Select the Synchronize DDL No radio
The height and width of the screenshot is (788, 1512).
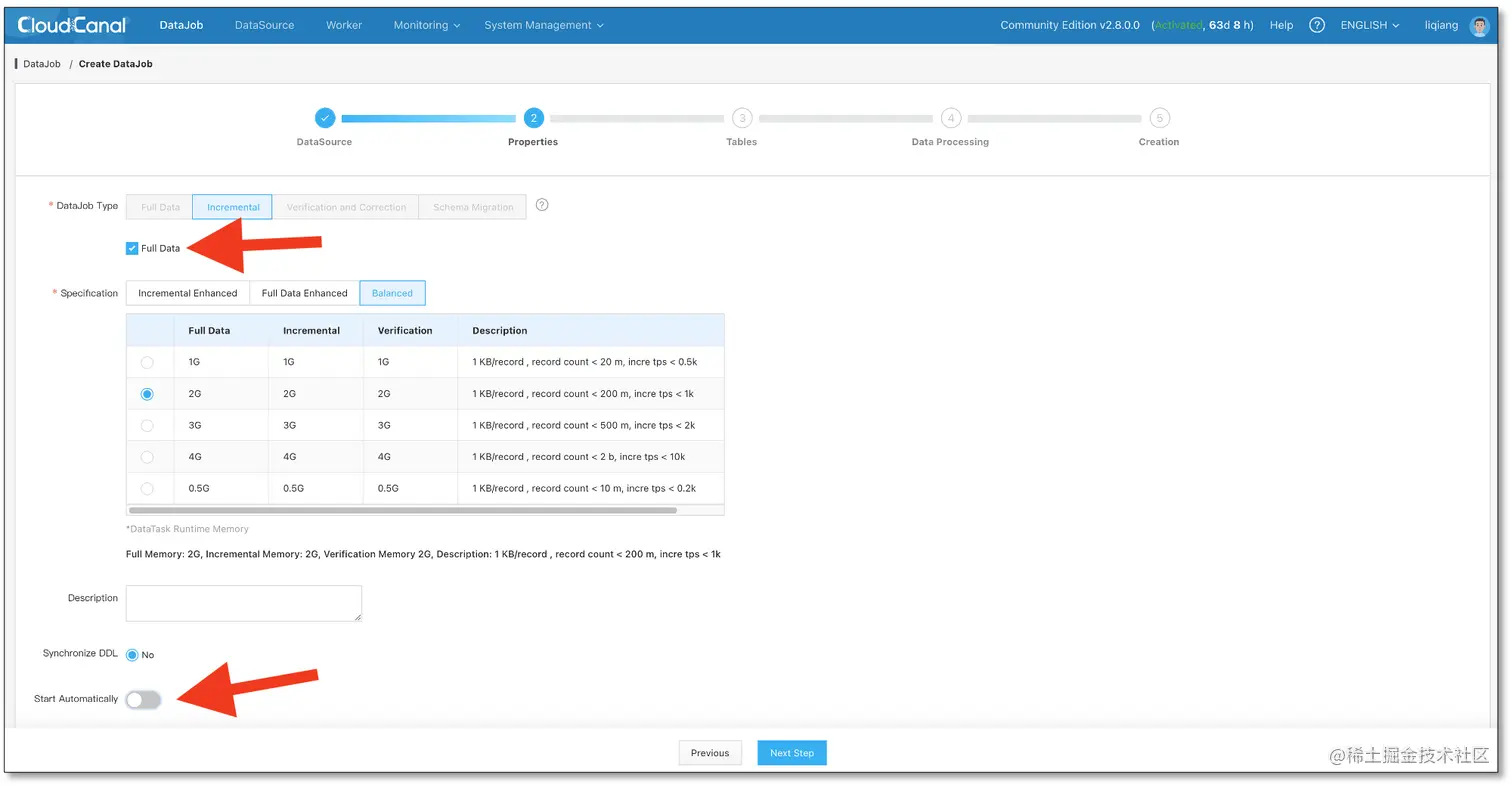tap(132, 655)
